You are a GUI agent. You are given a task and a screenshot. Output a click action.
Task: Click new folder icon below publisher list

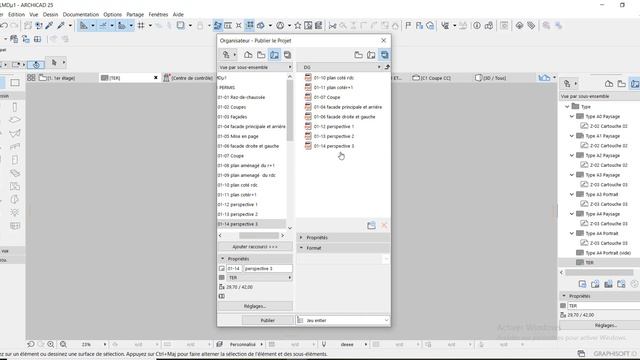click(371, 225)
